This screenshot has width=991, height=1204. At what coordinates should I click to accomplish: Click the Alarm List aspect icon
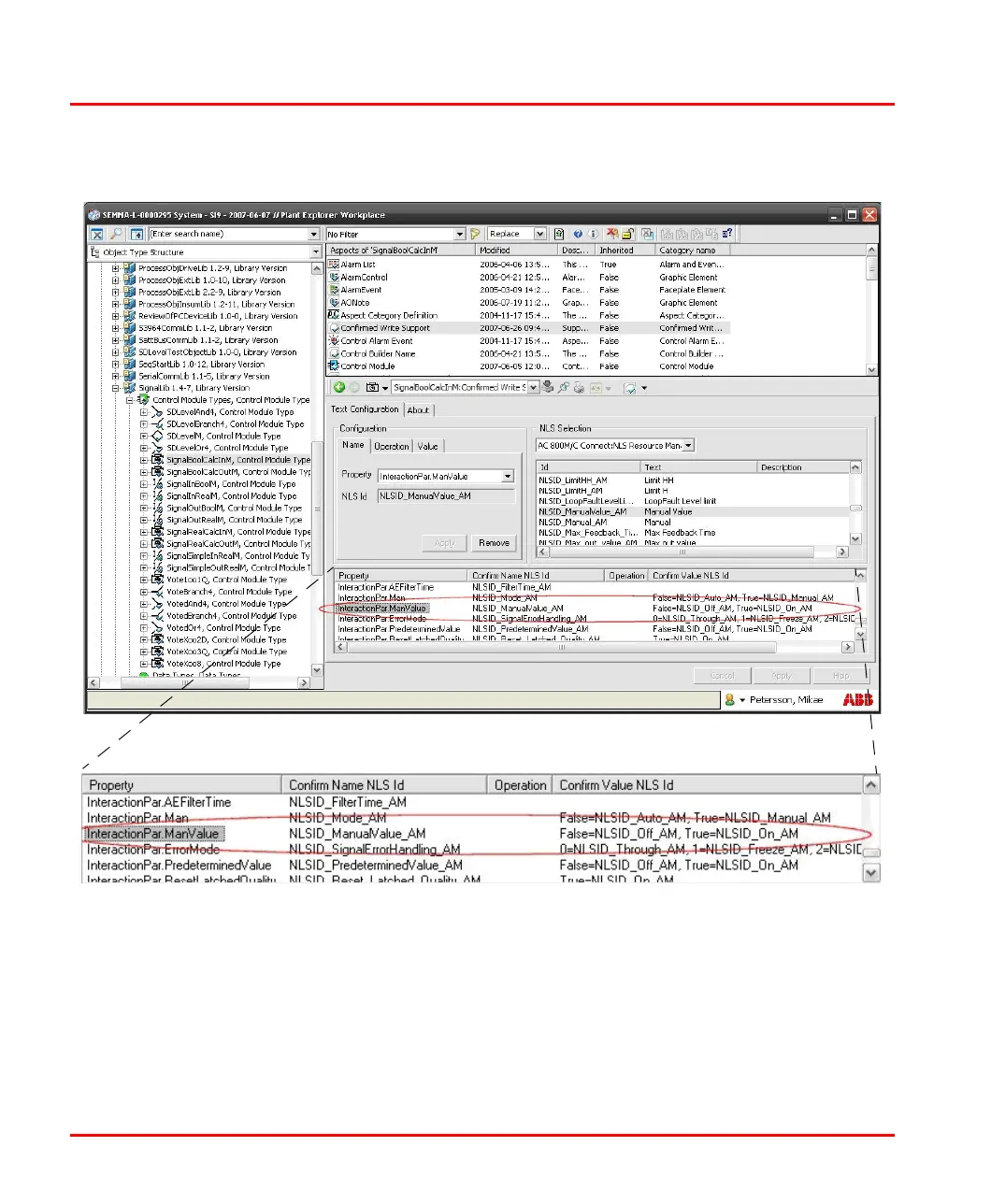coord(334,265)
